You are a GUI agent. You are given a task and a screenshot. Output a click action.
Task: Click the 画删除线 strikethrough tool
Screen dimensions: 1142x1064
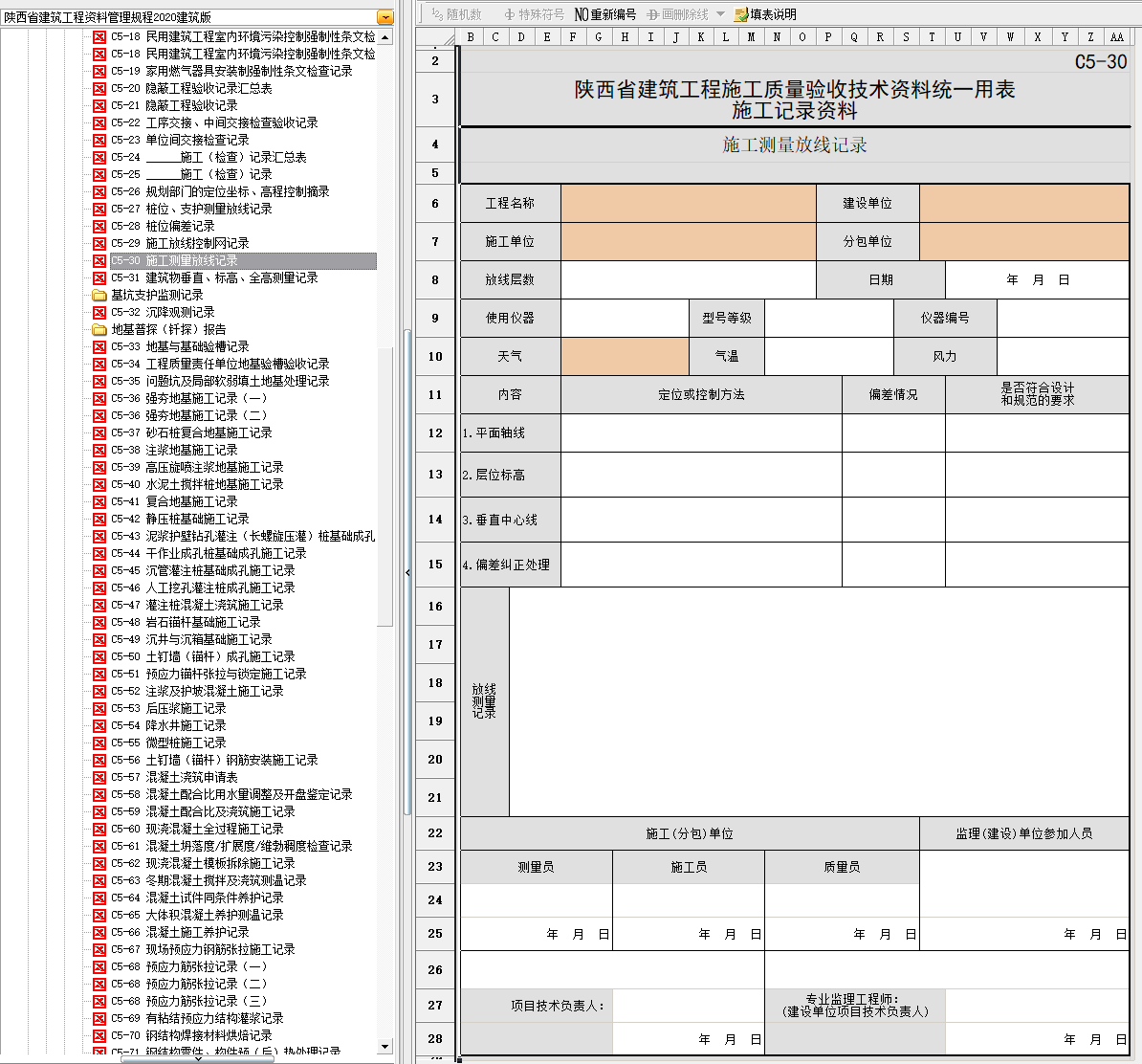(x=678, y=14)
